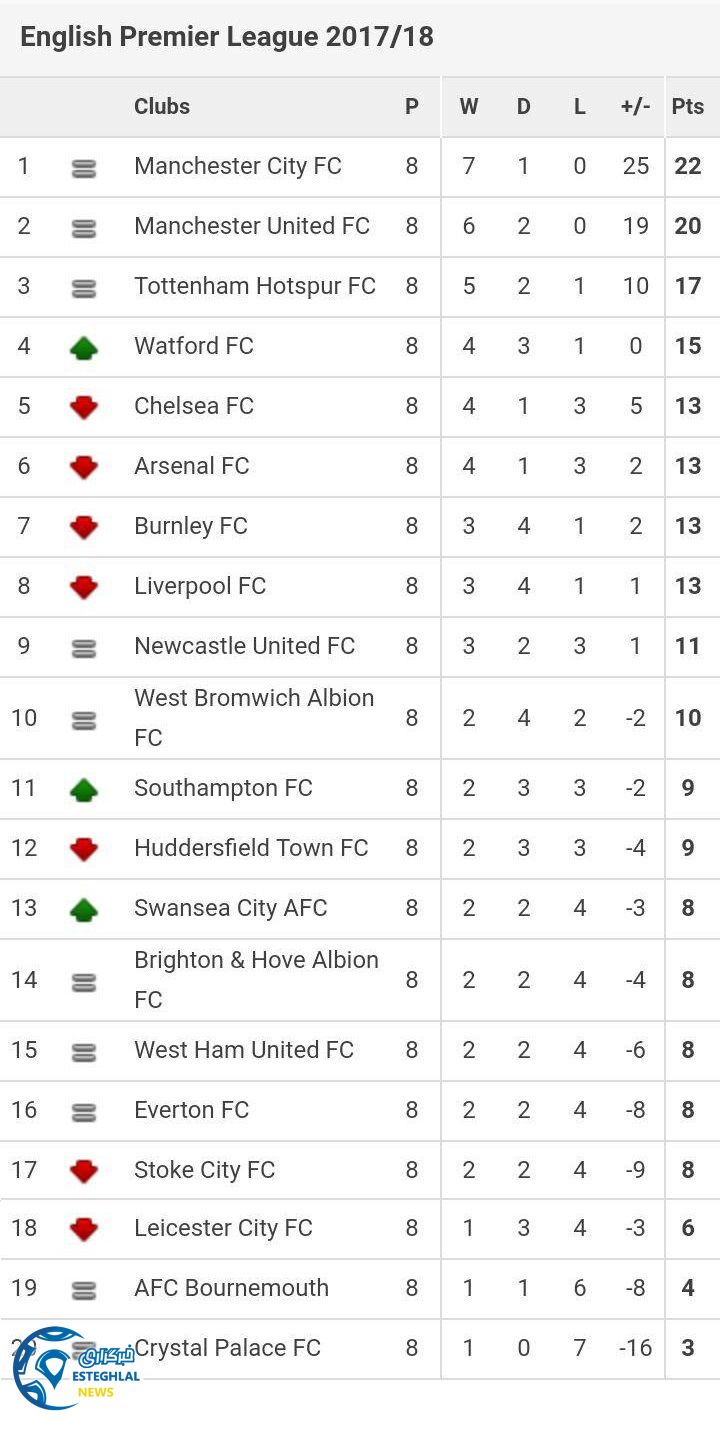Image resolution: width=720 pixels, height=1432 pixels.
Task: Click the Esteghlal News logo
Action: [75, 1368]
